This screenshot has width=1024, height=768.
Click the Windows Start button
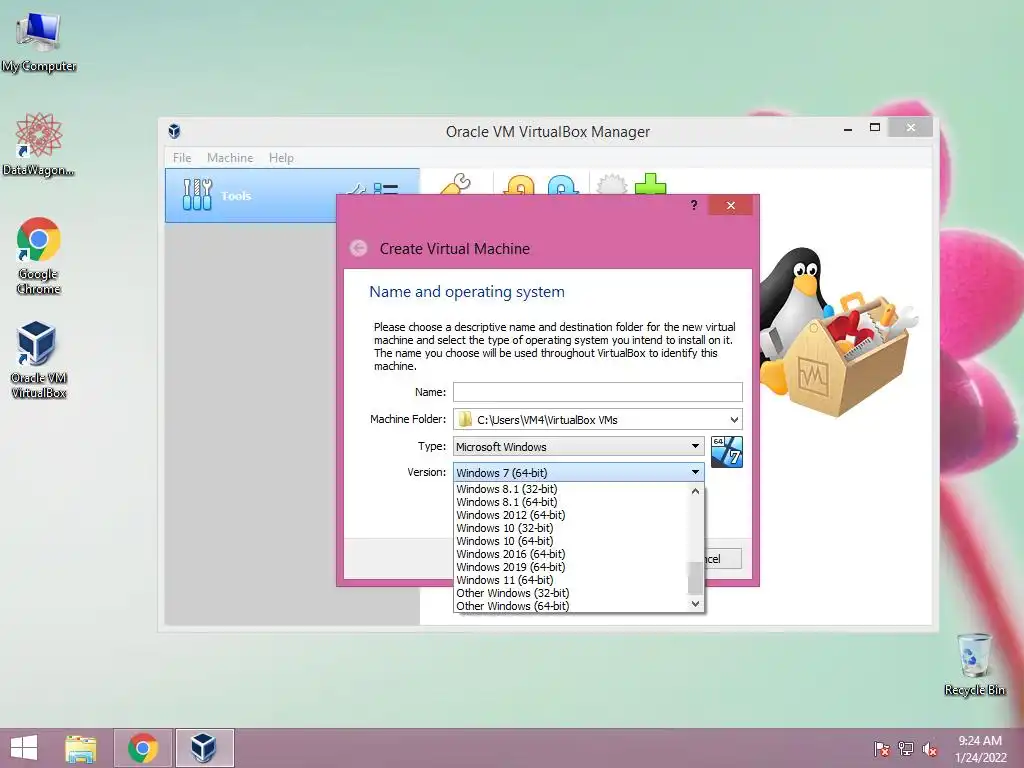click(24, 748)
